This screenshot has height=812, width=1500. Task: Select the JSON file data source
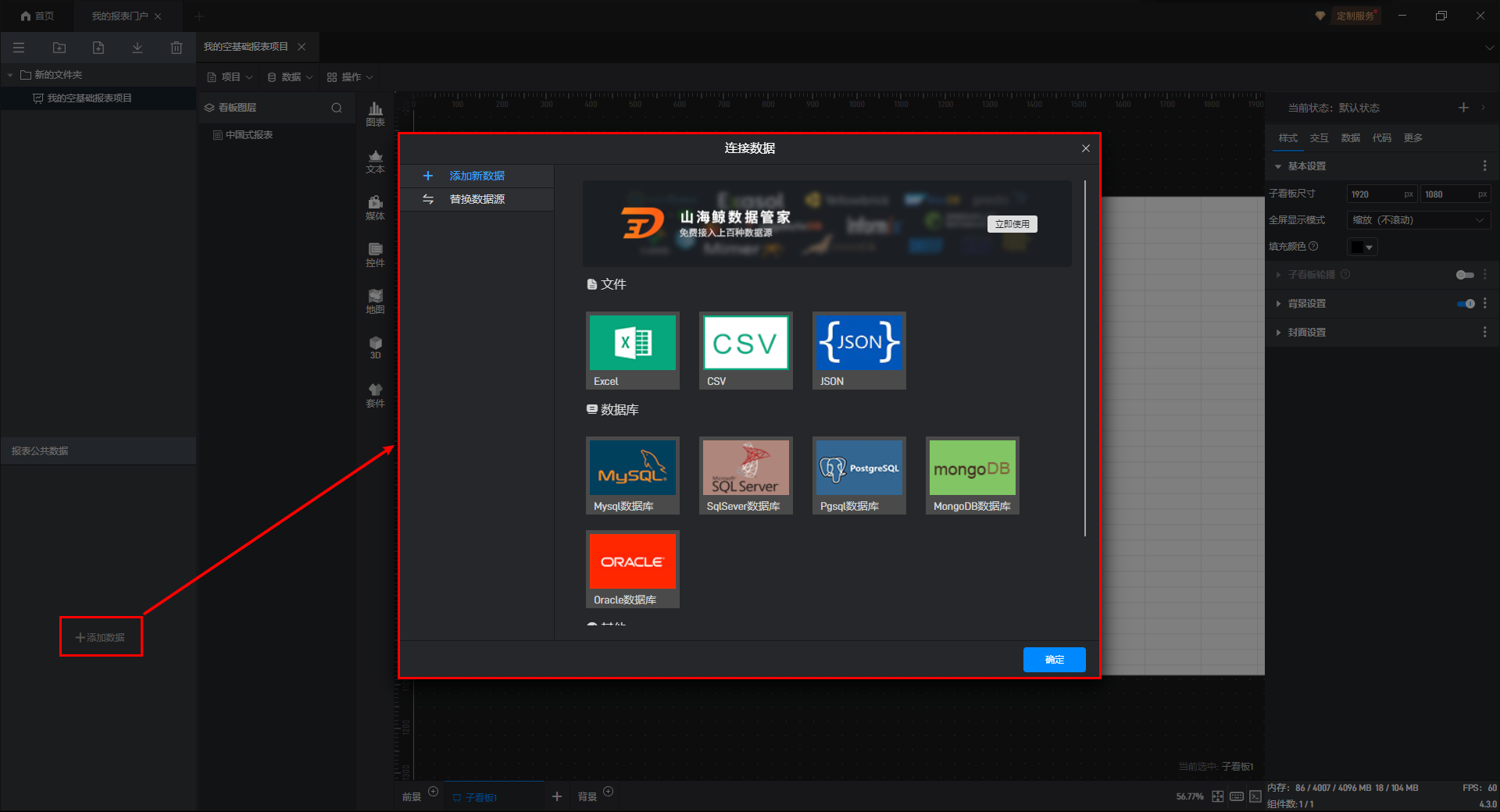[x=859, y=351]
